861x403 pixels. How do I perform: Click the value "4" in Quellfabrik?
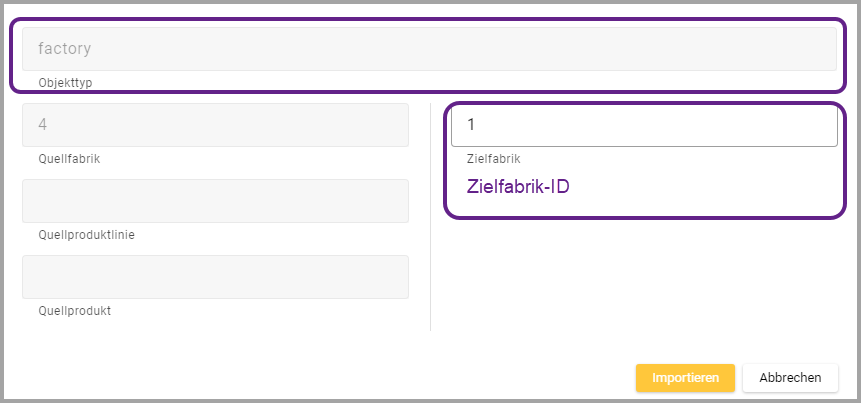click(x=43, y=125)
